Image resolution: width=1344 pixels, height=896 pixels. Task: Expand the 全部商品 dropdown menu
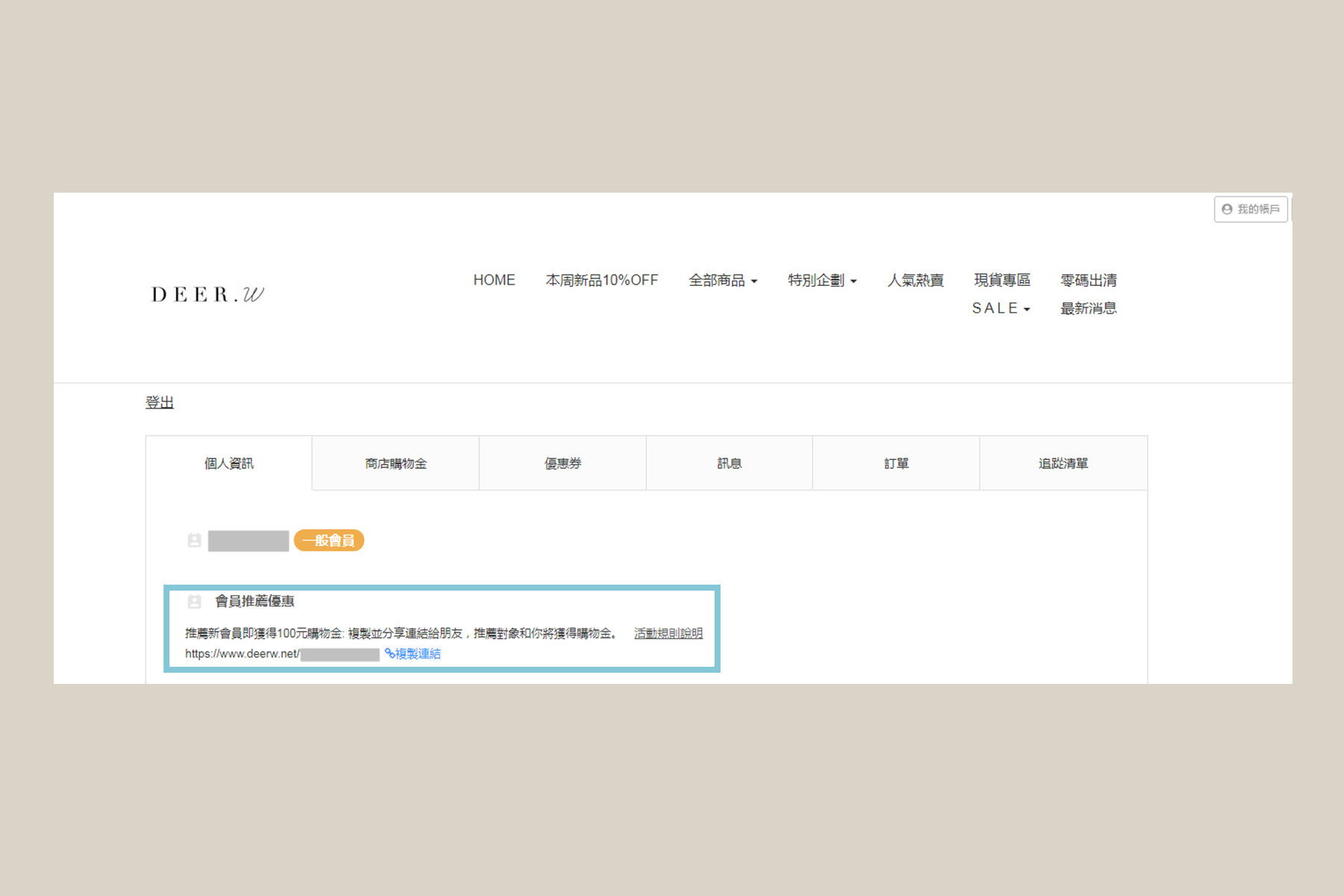click(722, 280)
